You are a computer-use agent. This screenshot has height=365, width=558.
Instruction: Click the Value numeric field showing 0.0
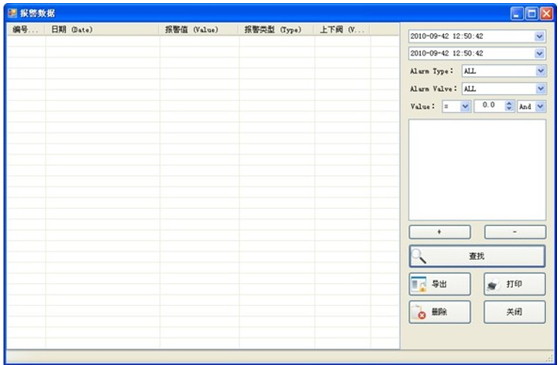click(x=490, y=106)
